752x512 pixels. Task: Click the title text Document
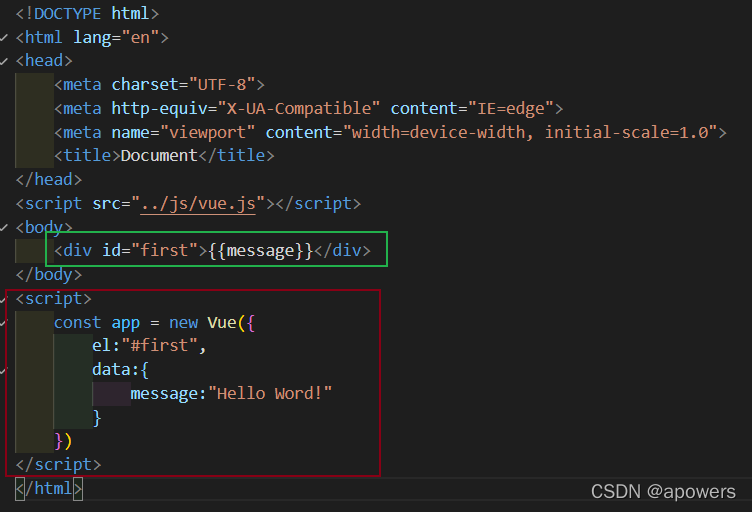click(159, 156)
